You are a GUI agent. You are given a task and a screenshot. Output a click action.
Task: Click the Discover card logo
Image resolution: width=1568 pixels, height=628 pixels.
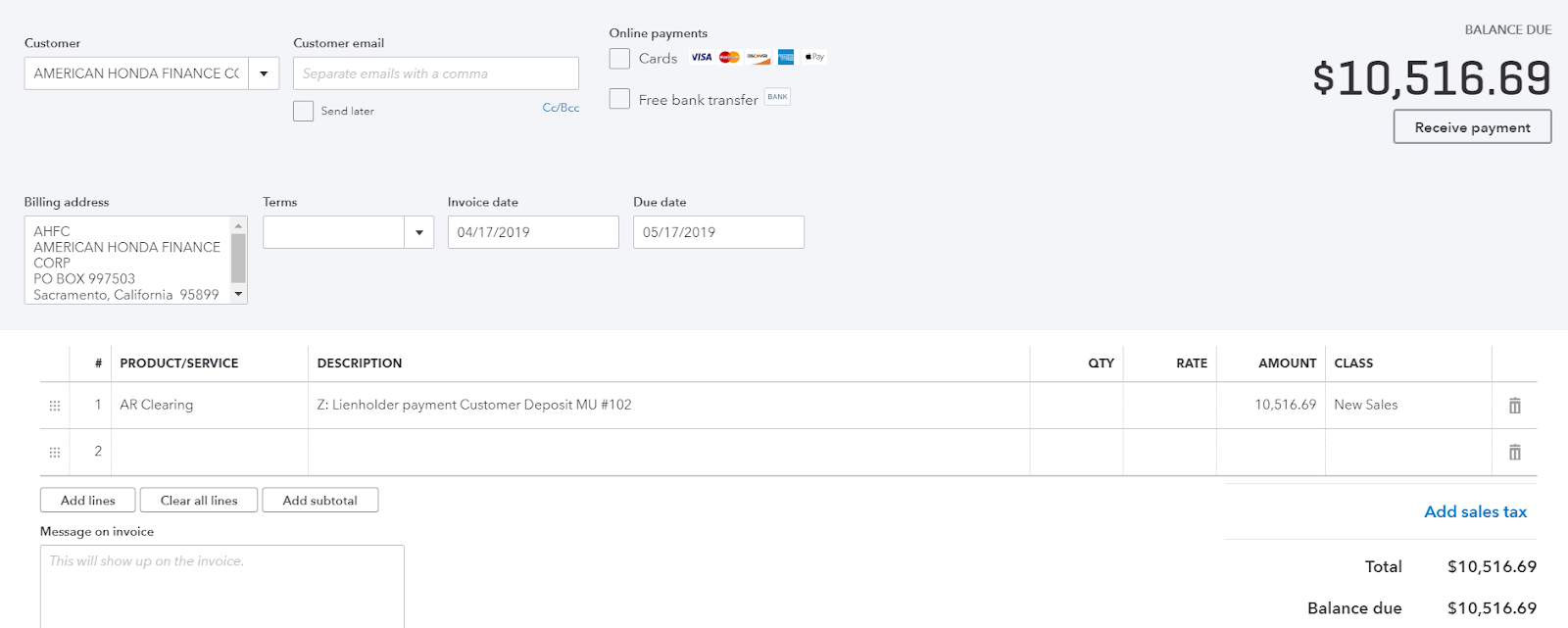(x=758, y=57)
